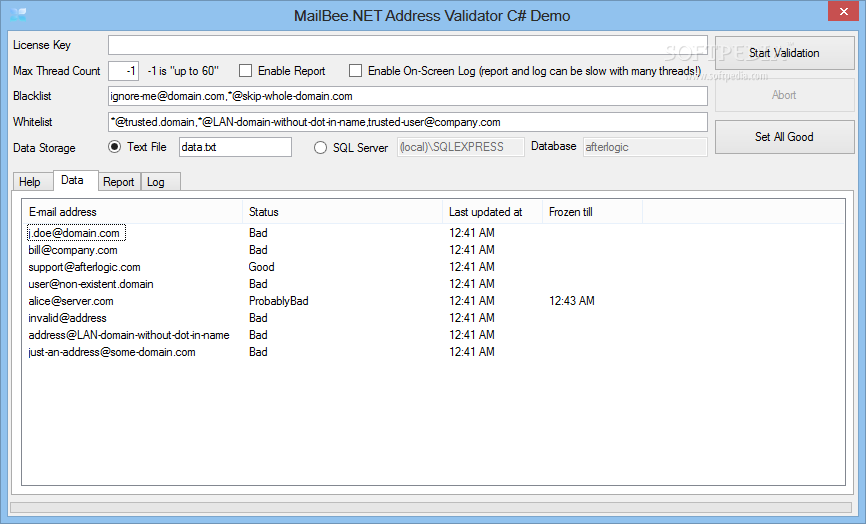866x524 pixels.
Task: Click Start Validation button
Action: tap(784, 53)
